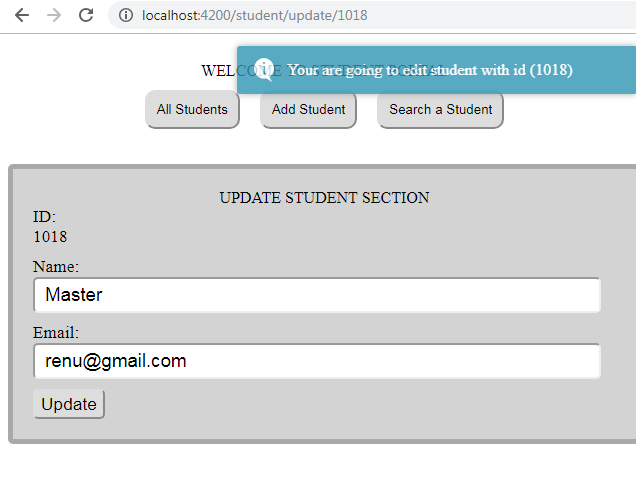Image resolution: width=636 pixels, height=489 pixels.
Task: Click the UPDATE STUDENT SECTION heading
Action: (324, 198)
